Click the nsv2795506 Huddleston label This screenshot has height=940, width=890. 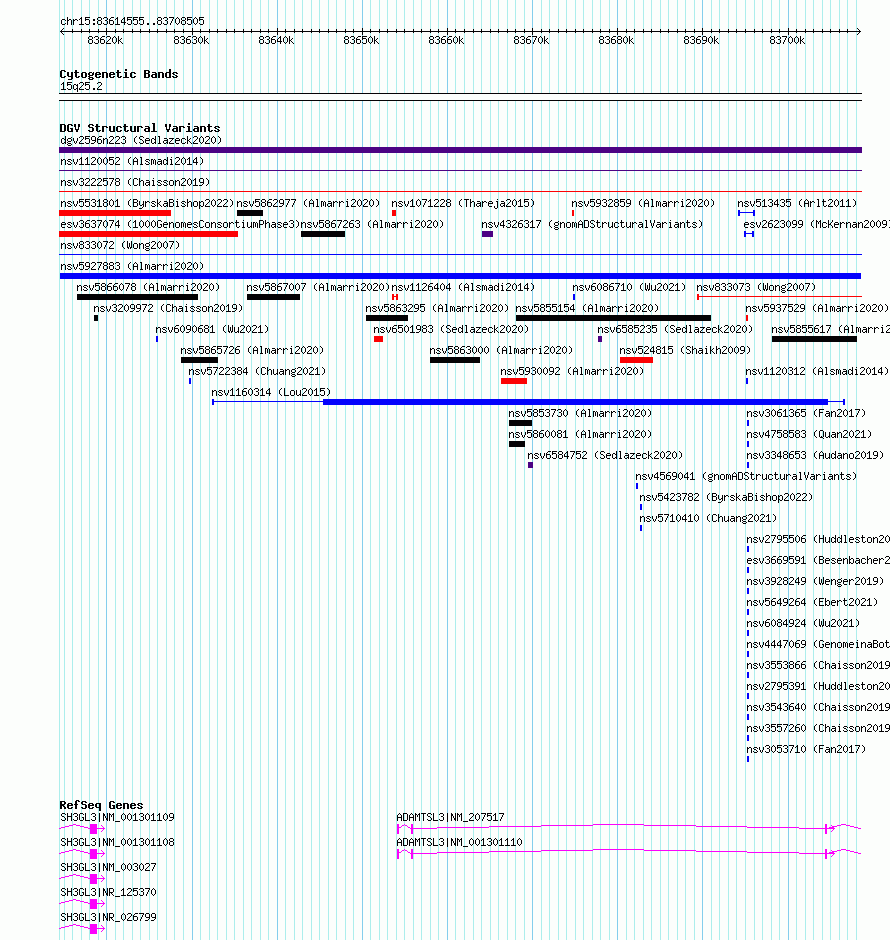click(x=818, y=539)
